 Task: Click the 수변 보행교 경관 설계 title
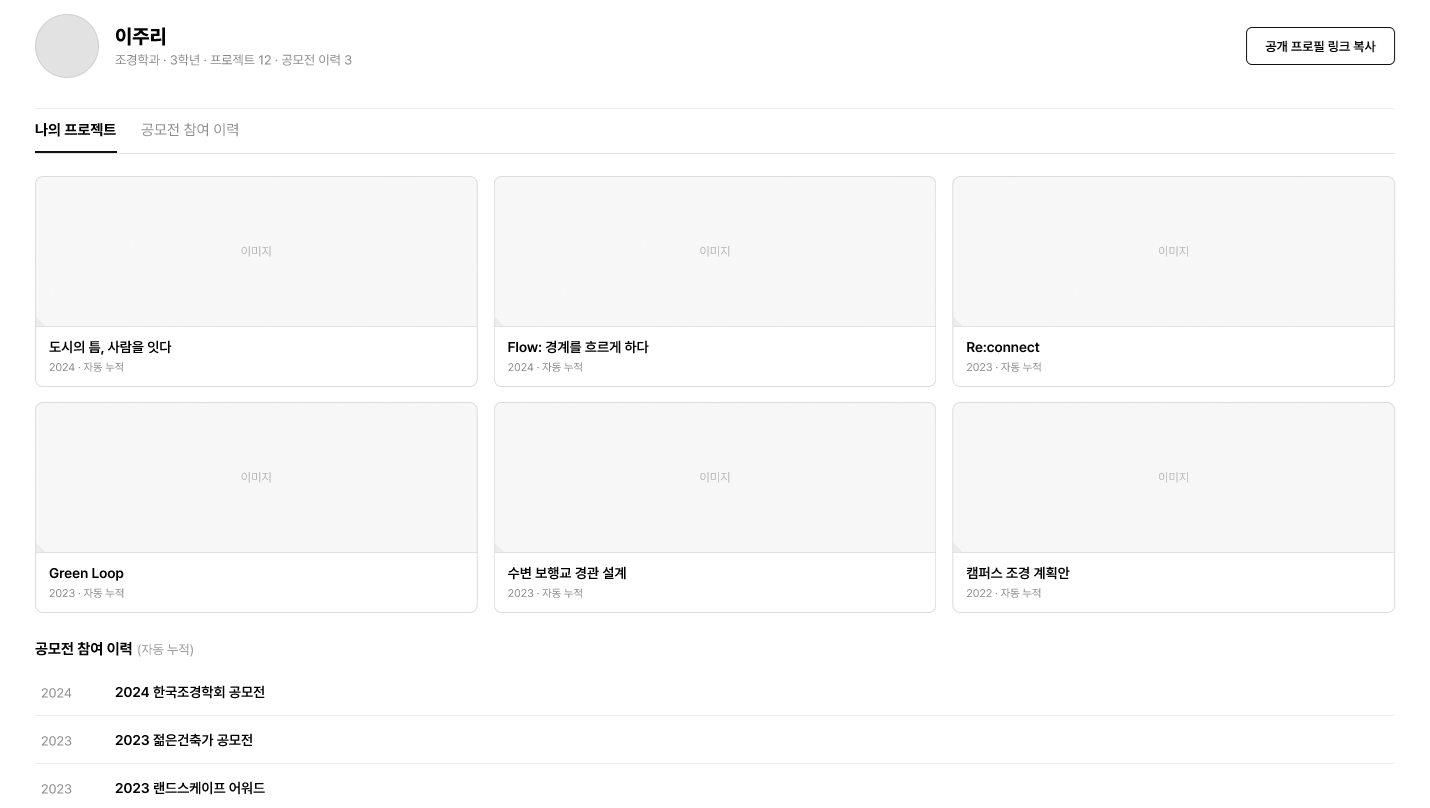point(567,573)
